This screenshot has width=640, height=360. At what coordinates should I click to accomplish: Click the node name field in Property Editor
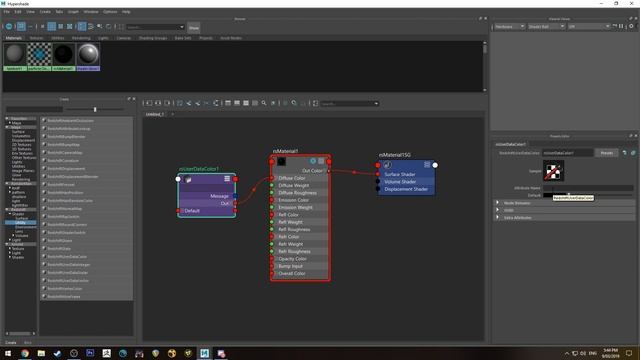pyautogui.click(x=567, y=153)
